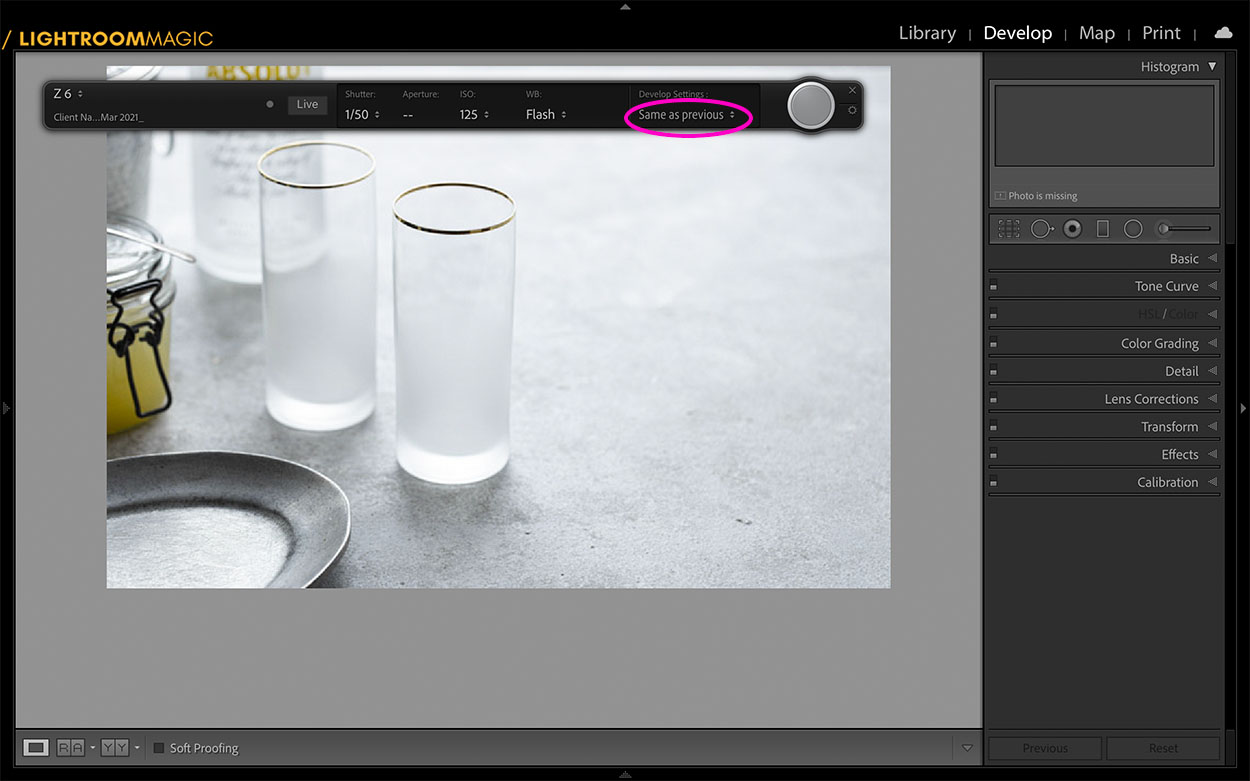Expand the Effects panel
The height and width of the screenshot is (781, 1250).
1212,454
